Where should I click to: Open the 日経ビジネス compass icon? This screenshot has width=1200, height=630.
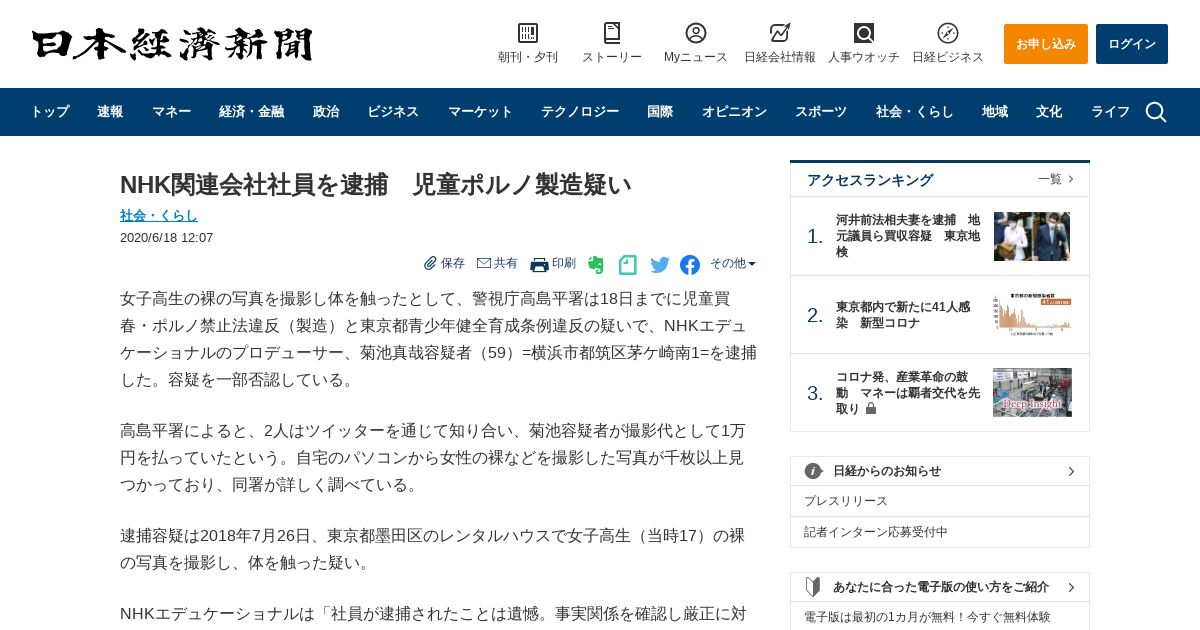pyautogui.click(x=948, y=33)
